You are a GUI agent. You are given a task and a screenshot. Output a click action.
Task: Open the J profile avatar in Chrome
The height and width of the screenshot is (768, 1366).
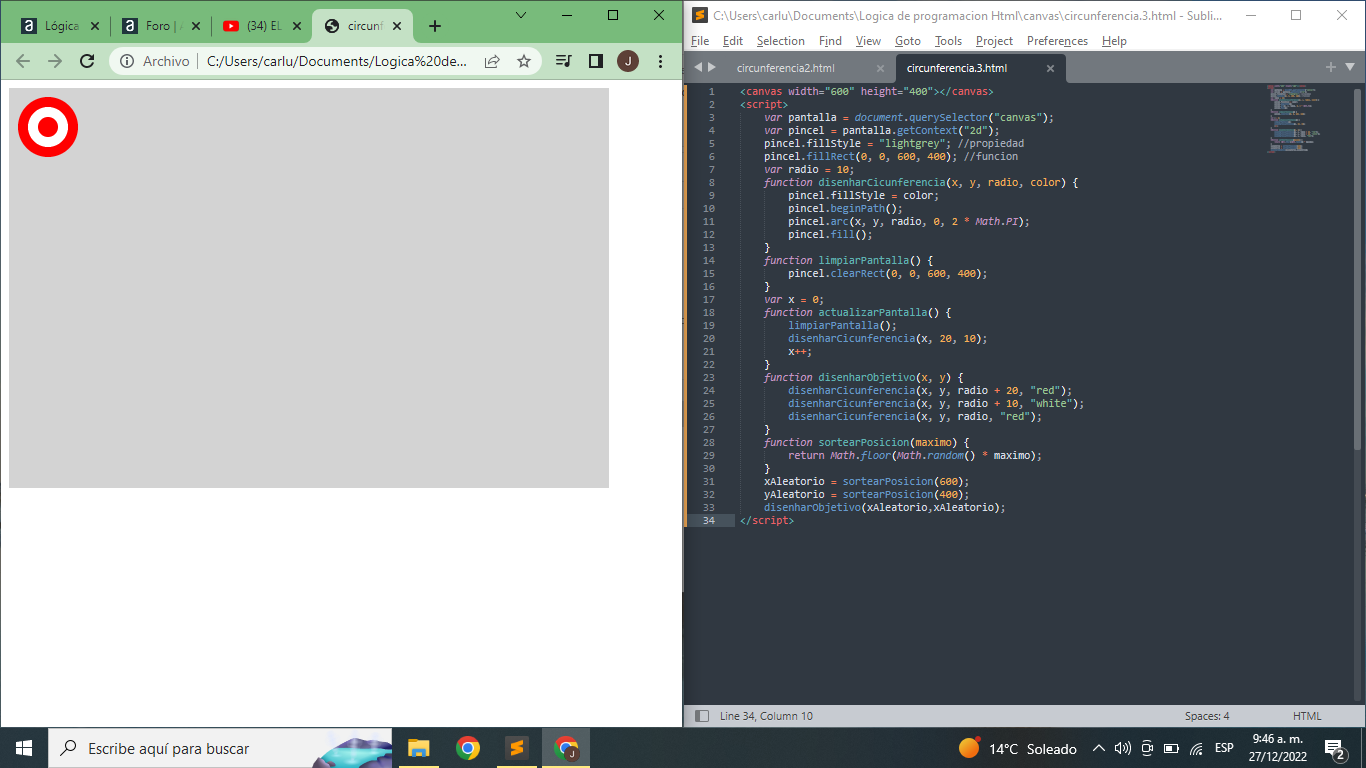(628, 61)
